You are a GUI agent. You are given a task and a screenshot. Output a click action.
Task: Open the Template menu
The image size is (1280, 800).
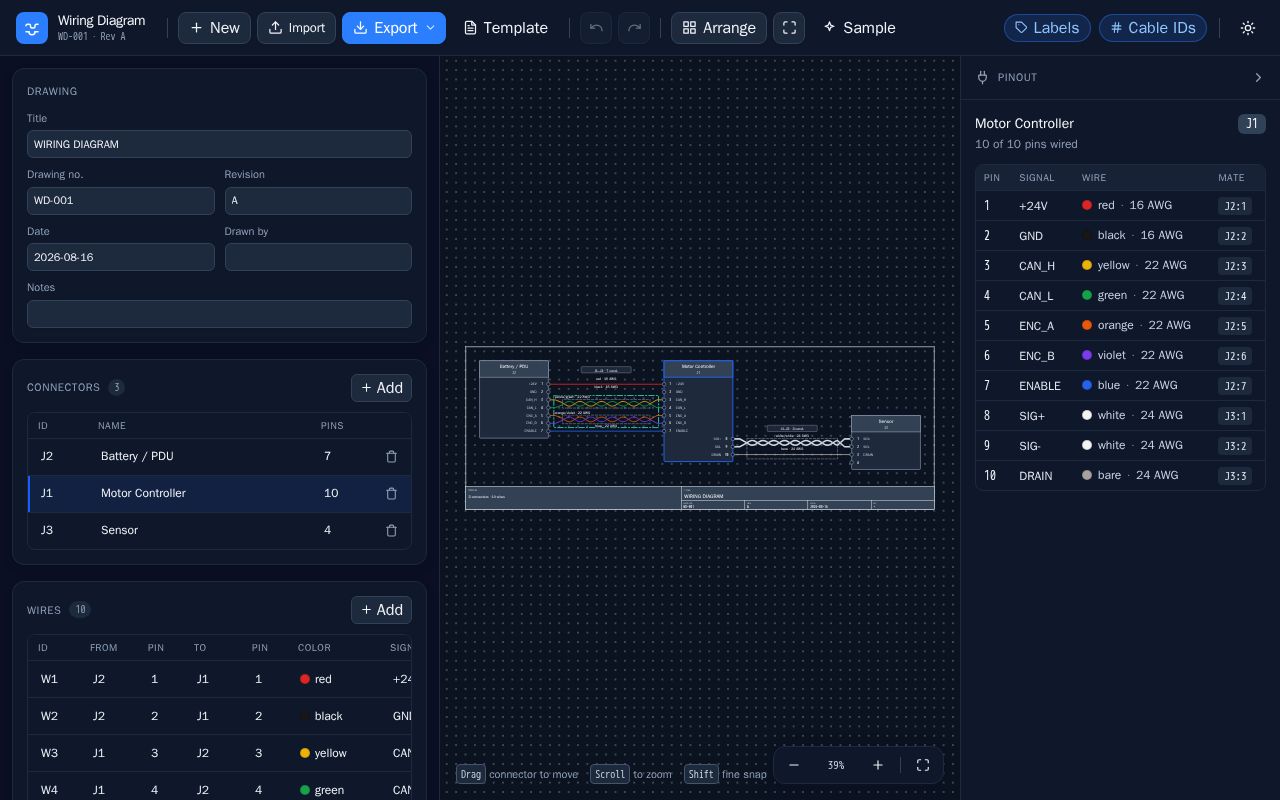(506, 28)
